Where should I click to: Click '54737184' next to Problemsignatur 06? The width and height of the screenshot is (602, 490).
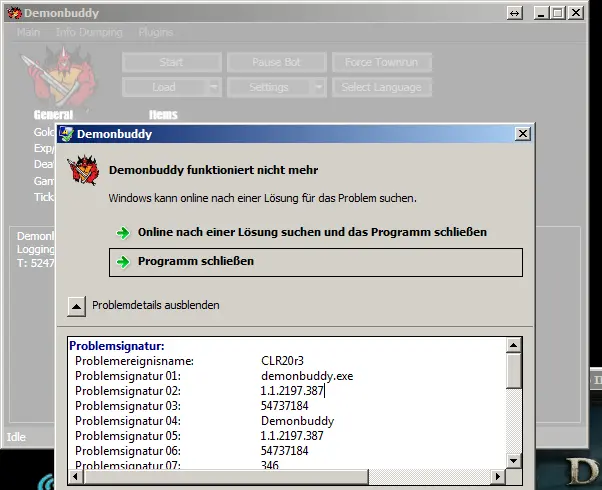pos(284,451)
